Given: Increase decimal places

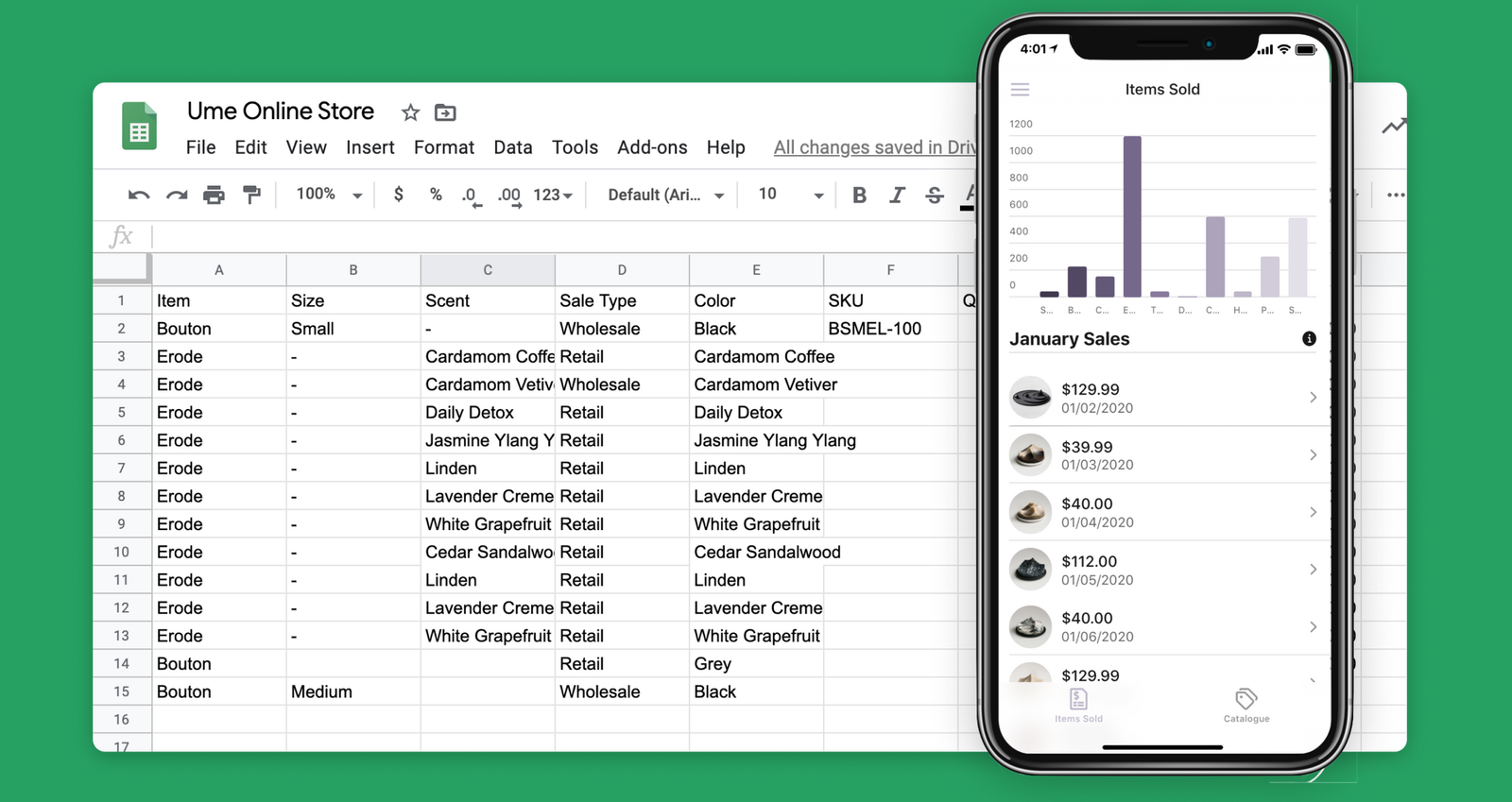Looking at the screenshot, I should coord(509,196).
